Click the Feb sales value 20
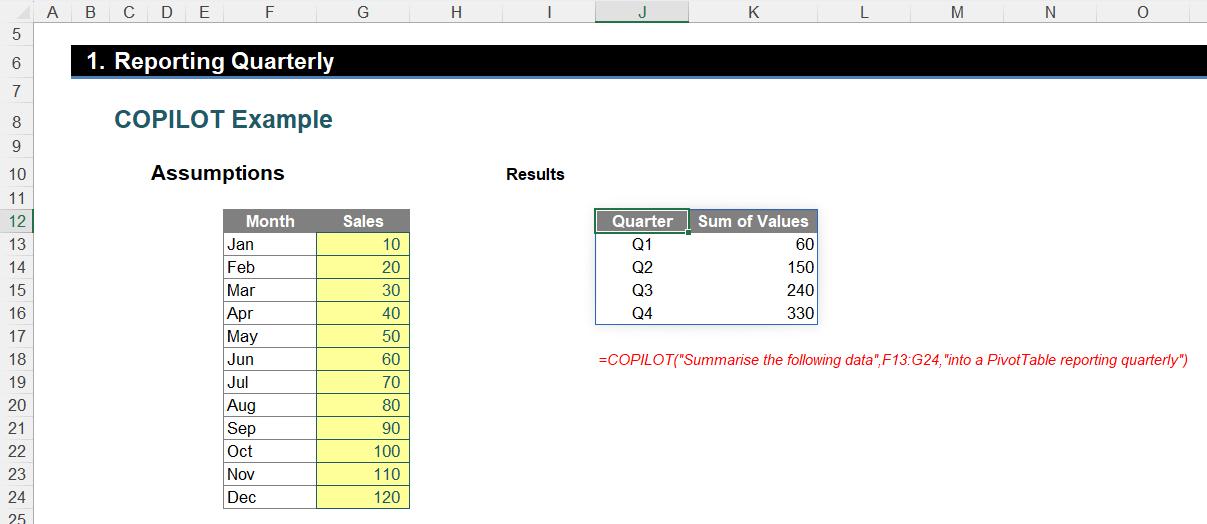Screen dimensions: 1207x524 click(363, 267)
